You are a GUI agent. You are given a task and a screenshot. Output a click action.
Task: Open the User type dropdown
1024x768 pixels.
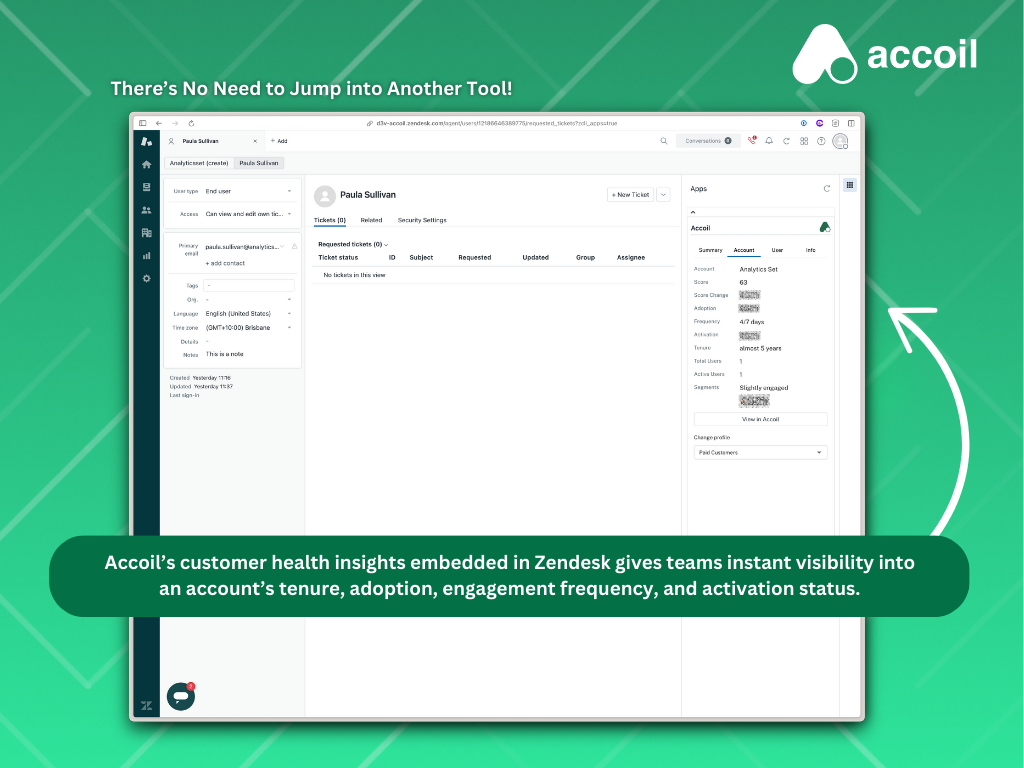(x=248, y=191)
